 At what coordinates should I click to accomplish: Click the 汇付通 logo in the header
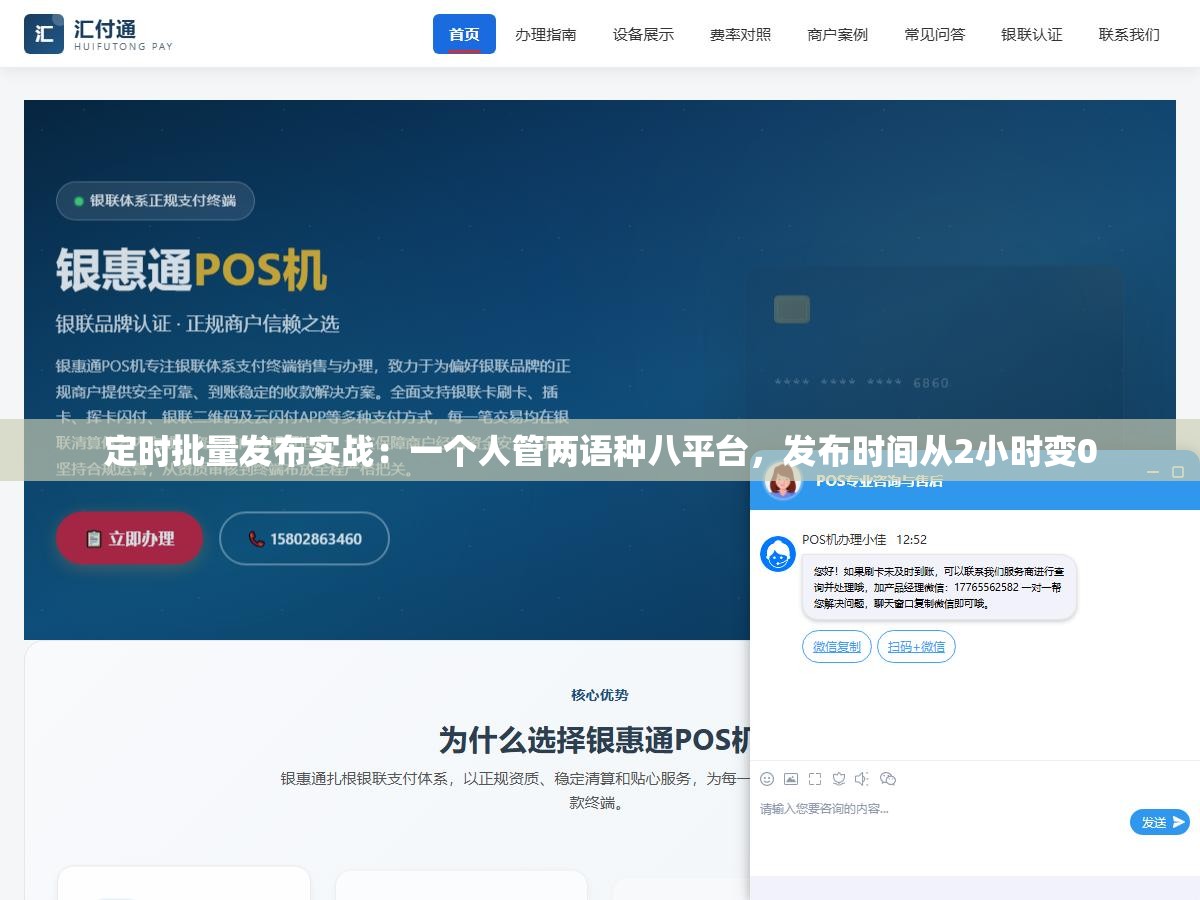tap(98, 34)
